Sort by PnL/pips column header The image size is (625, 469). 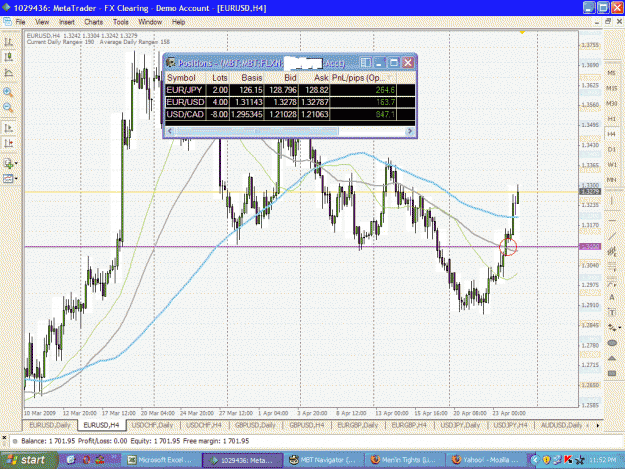pyautogui.click(x=363, y=78)
